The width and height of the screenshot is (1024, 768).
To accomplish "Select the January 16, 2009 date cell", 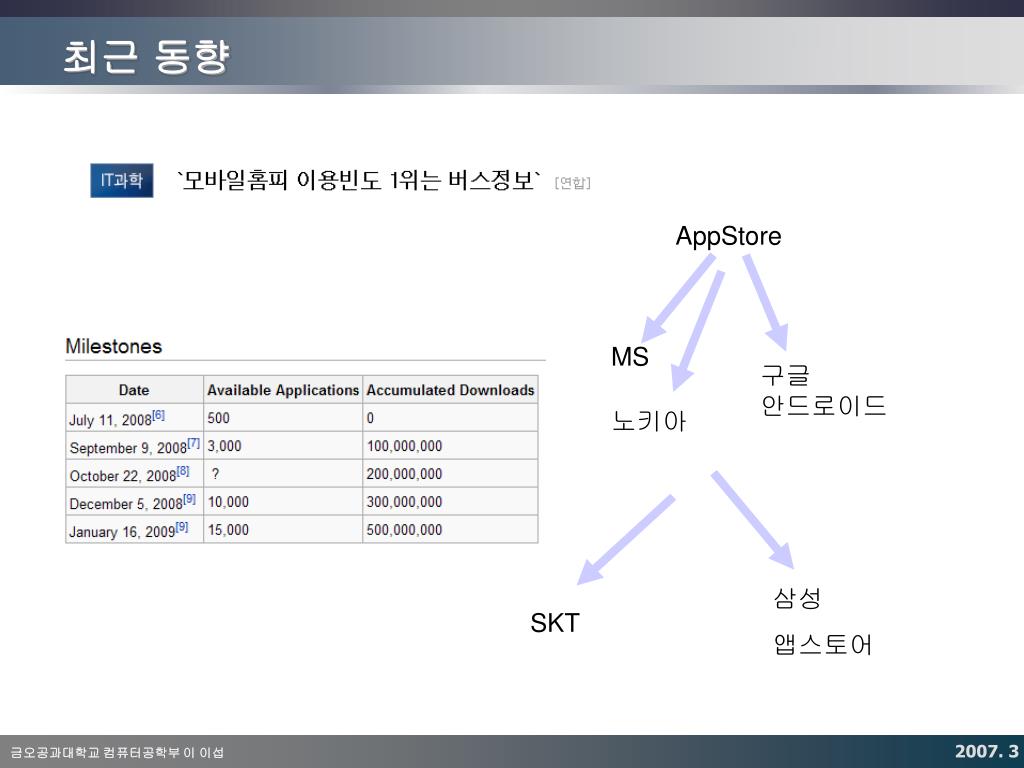I will coord(135,530).
